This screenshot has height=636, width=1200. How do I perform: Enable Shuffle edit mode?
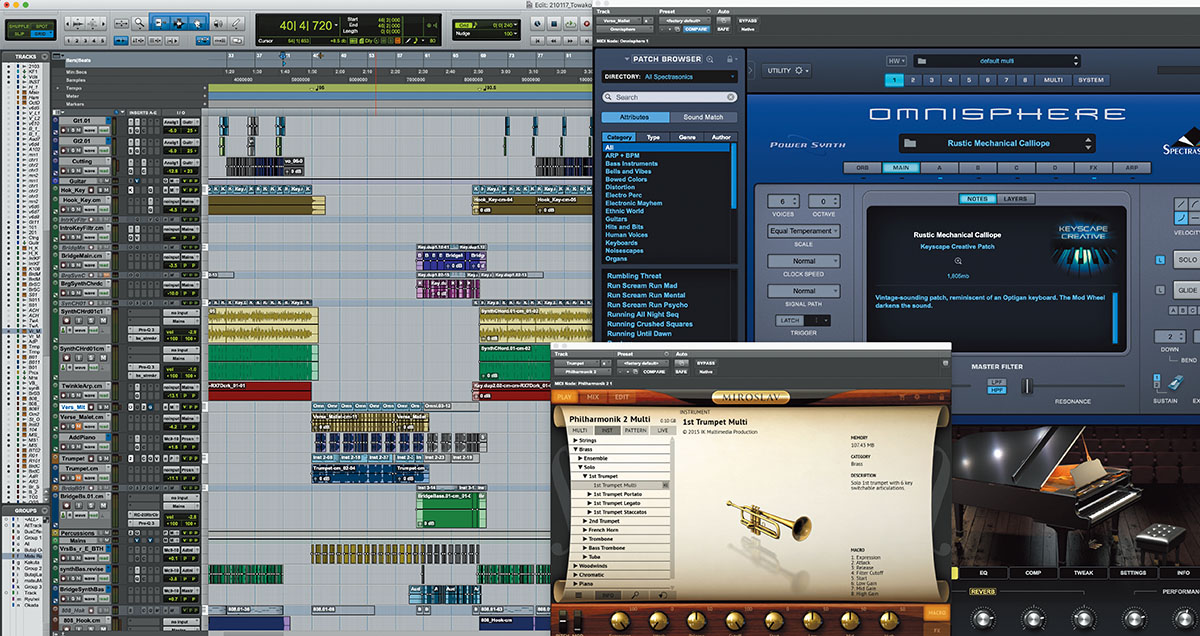[19, 26]
